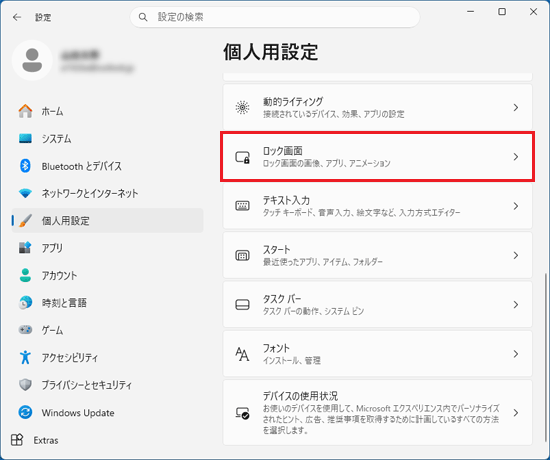Open ロック画面 via its chevron arrow
Screen dimensions: 550x460
[x=516, y=157]
